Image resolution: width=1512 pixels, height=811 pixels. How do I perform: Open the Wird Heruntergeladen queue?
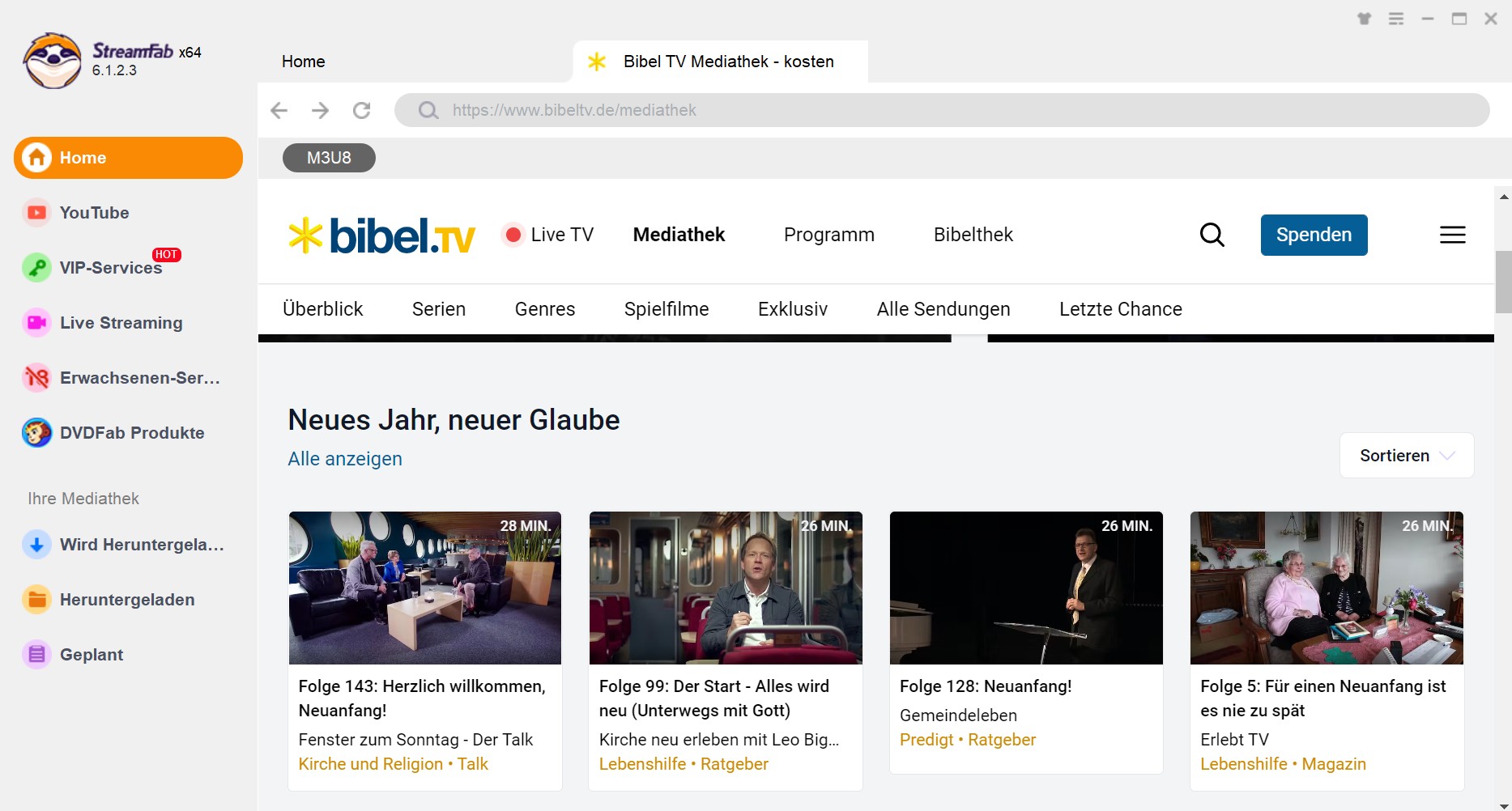pos(123,545)
